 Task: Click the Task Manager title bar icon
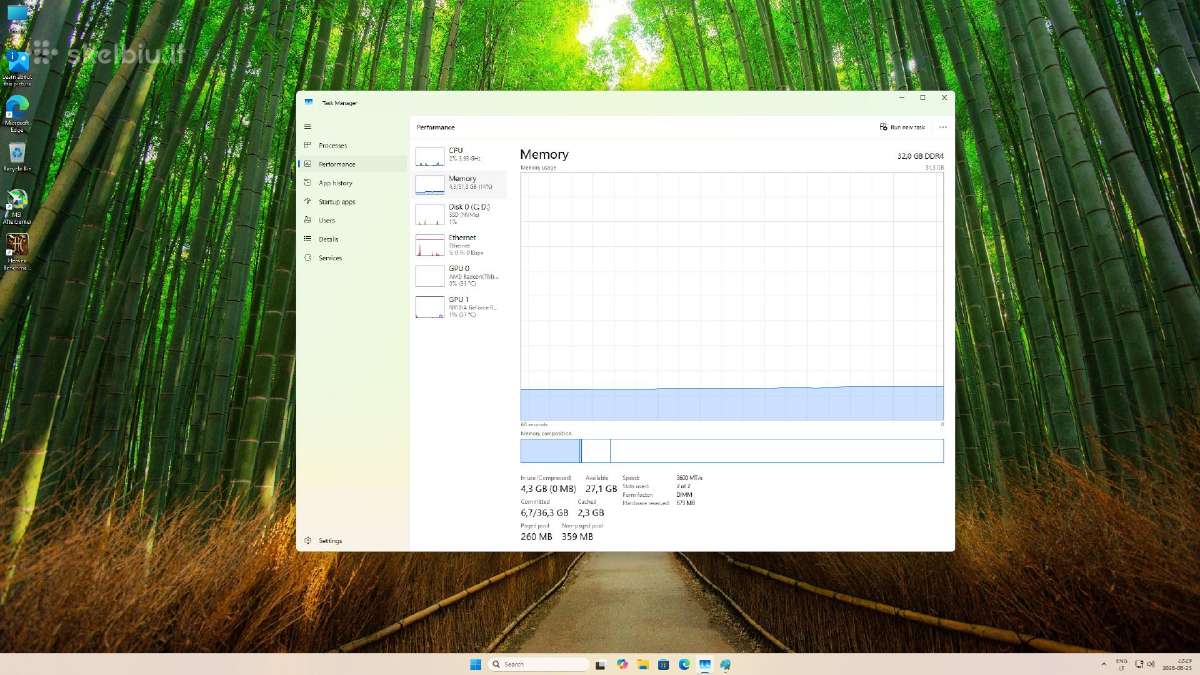point(309,102)
